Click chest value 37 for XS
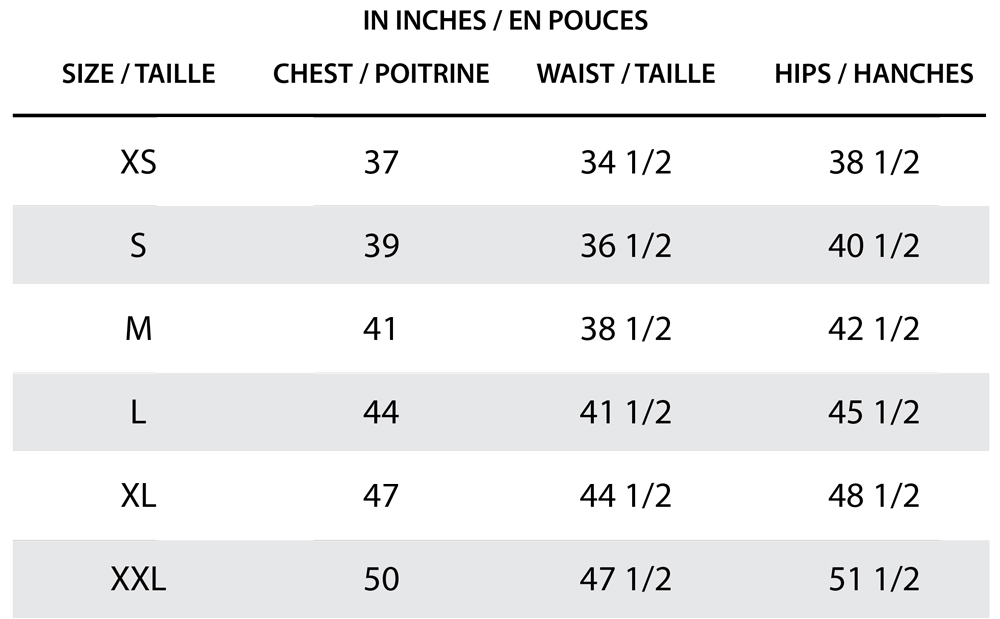 click(381, 162)
